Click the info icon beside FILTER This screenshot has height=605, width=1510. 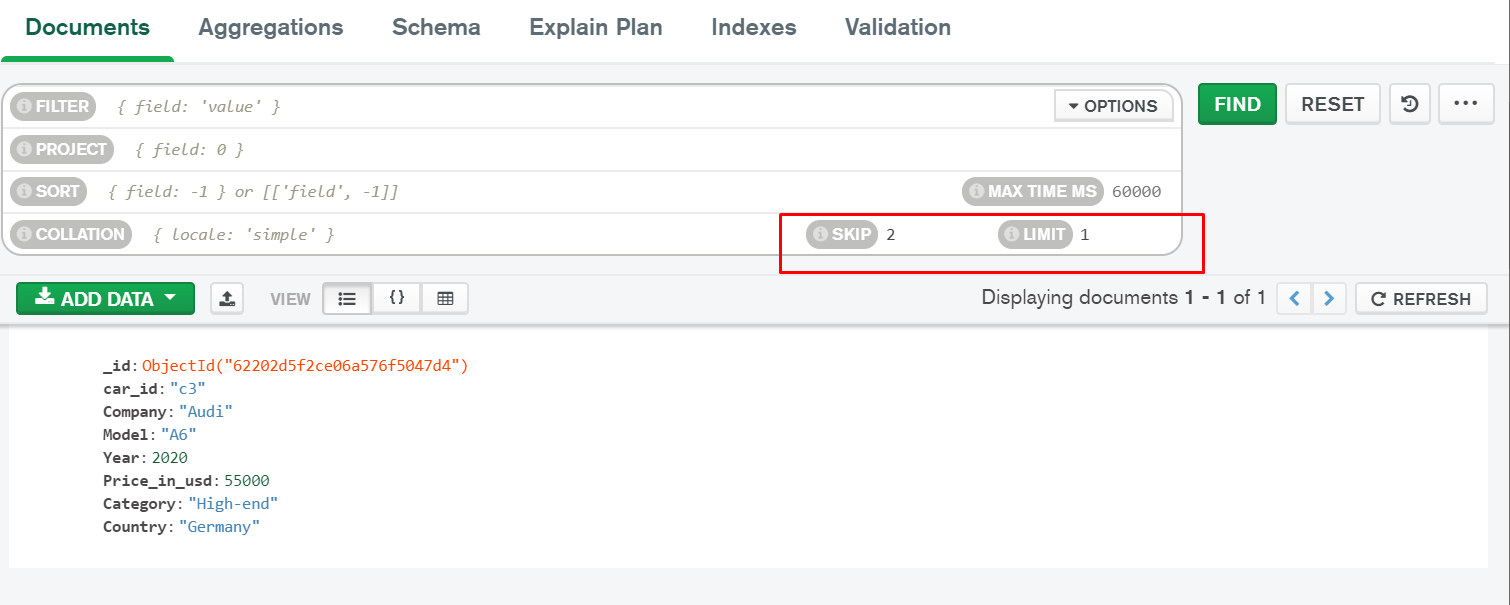[22, 106]
